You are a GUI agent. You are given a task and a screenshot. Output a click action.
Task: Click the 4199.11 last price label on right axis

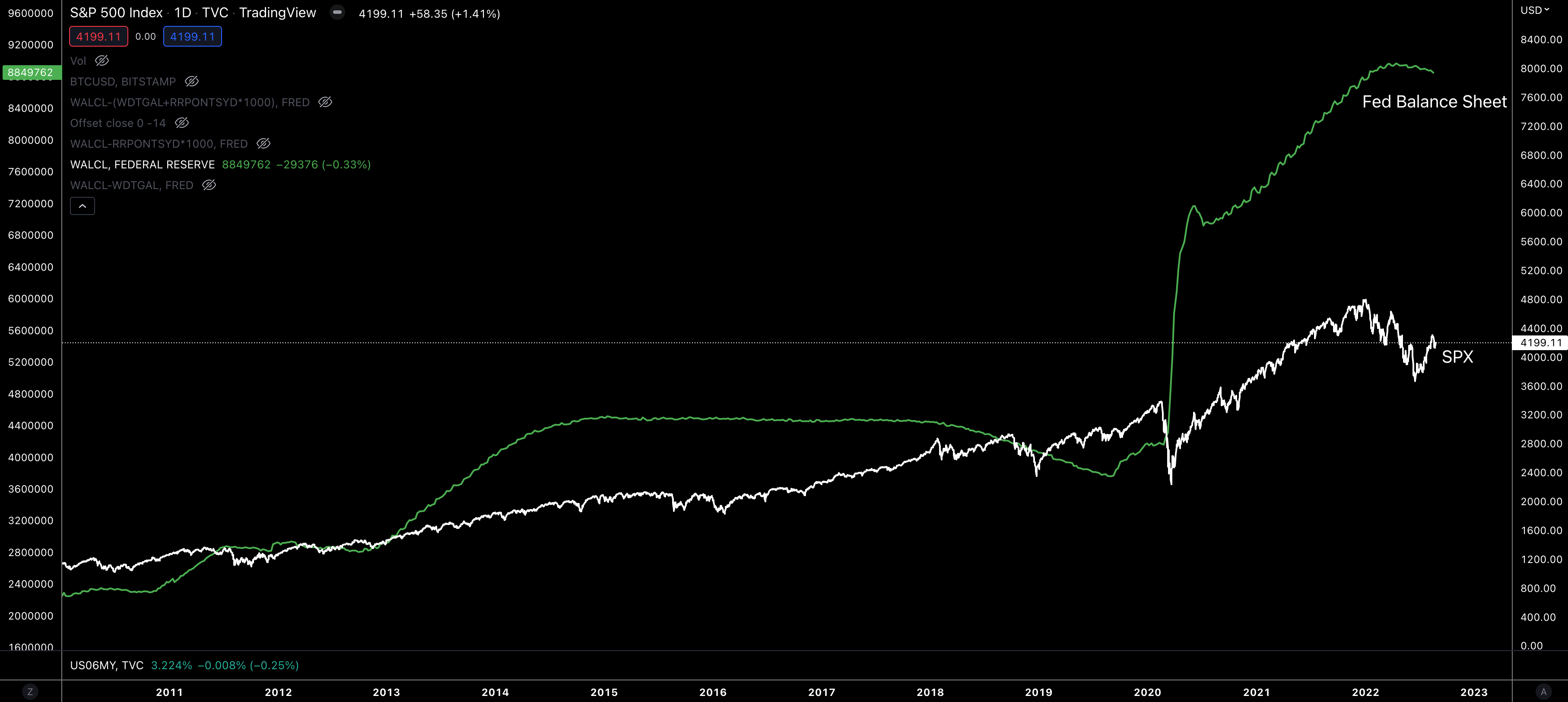click(1540, 342)
